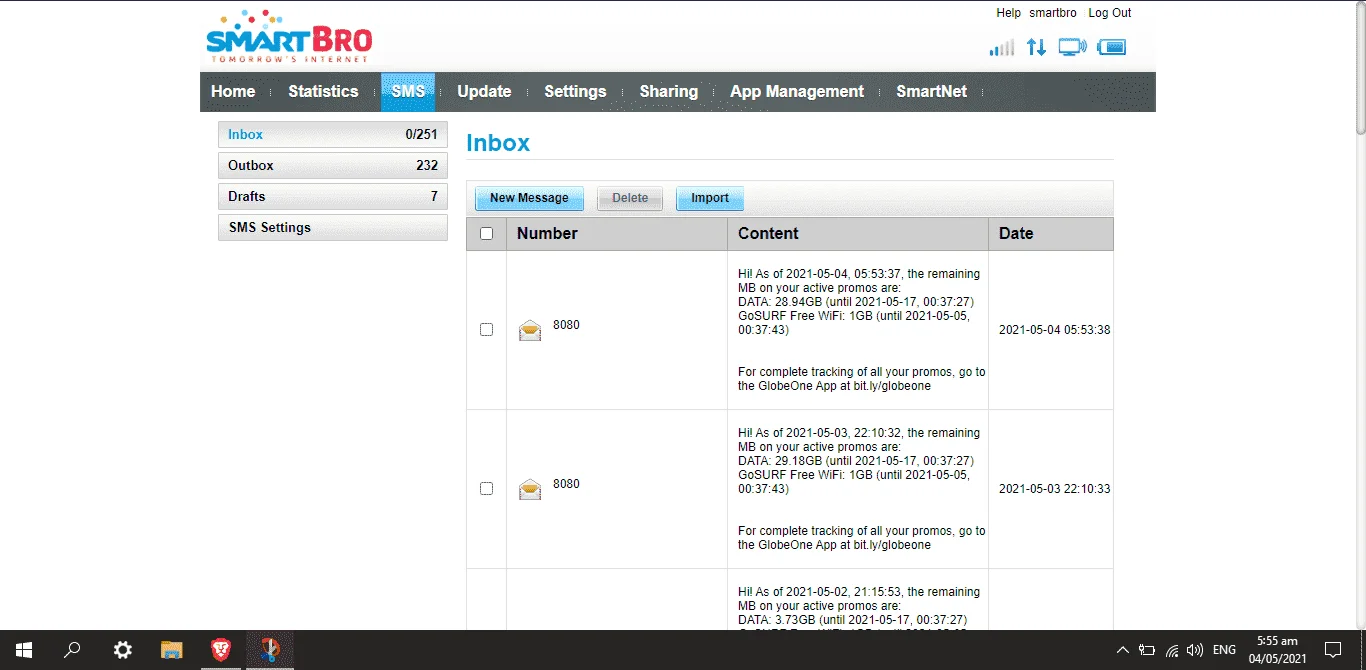Open message with DATA: 28.94GB
1366x670 pixels.
pyautogui.click(x=861, y=329)
